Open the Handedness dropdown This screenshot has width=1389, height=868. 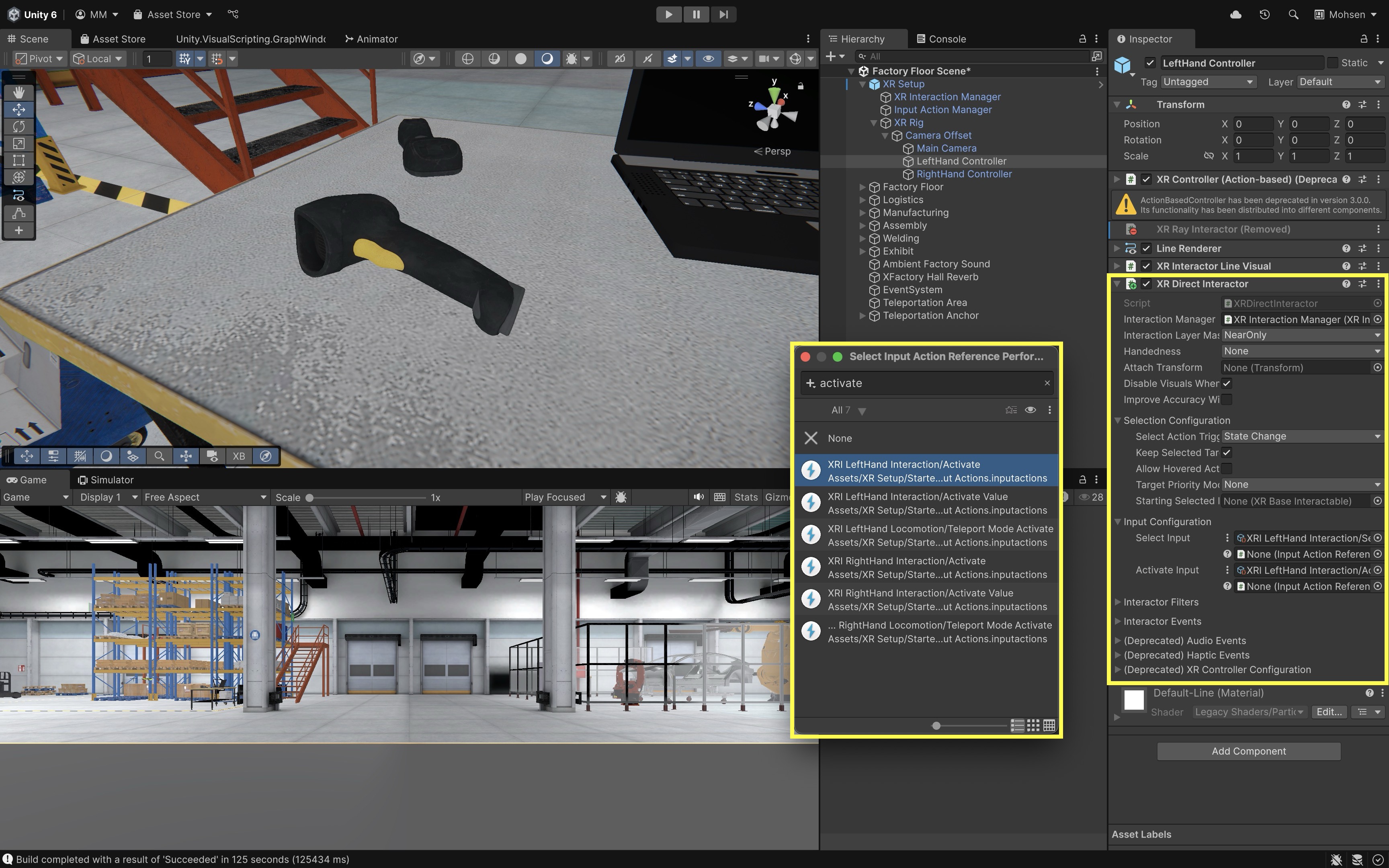pyautogui.click(x=1302, y=351)
